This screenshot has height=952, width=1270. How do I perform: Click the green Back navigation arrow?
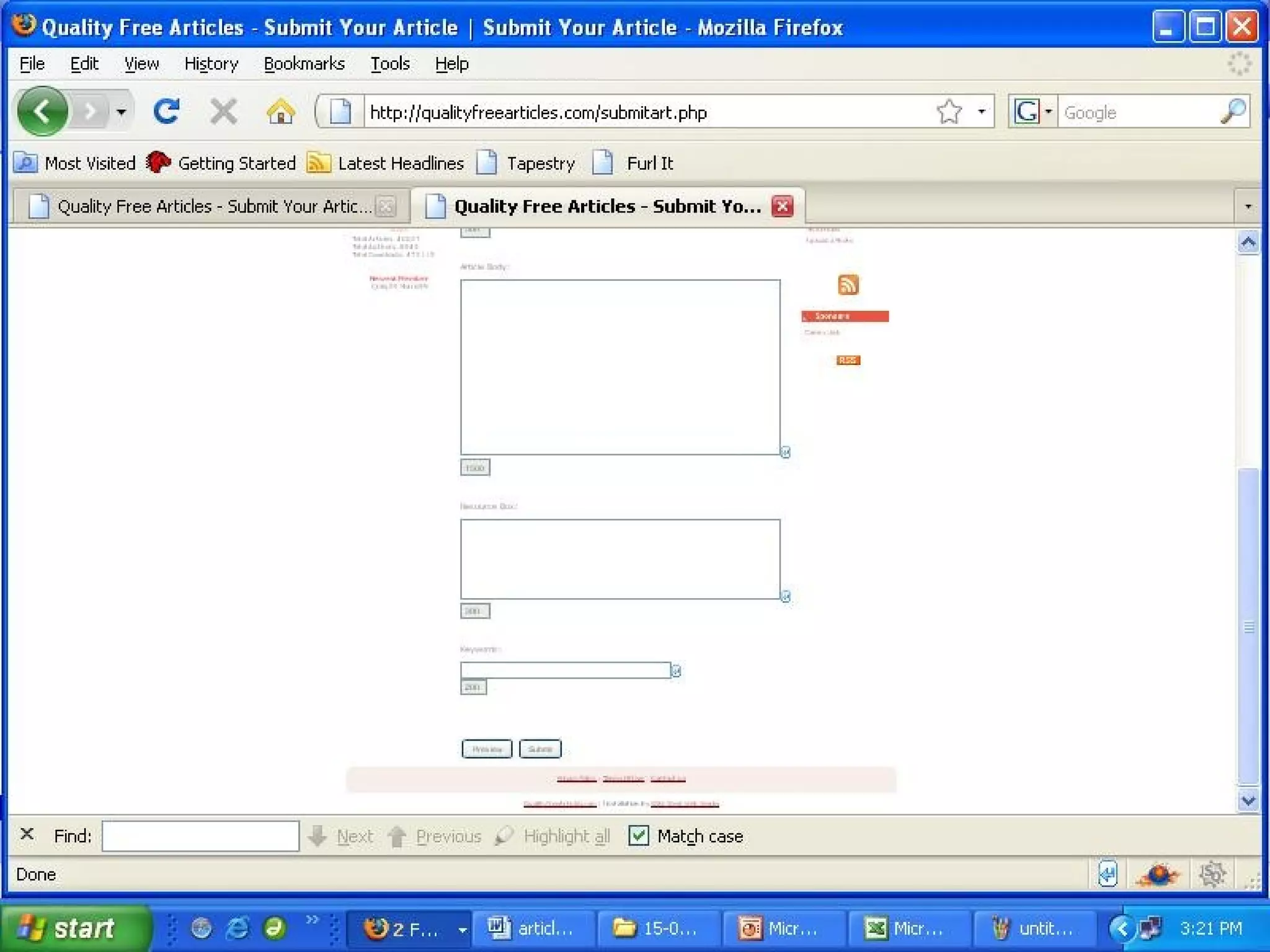click(42, 112)
